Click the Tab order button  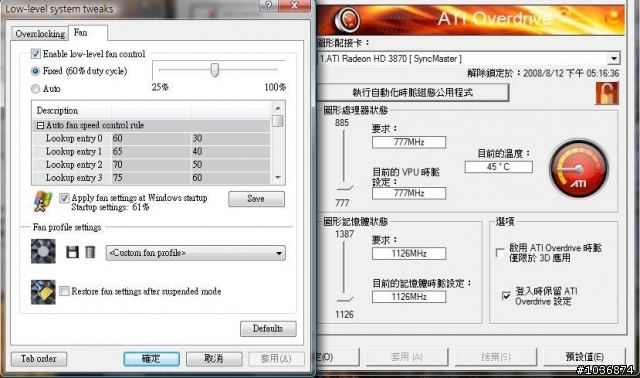[39, 359]
